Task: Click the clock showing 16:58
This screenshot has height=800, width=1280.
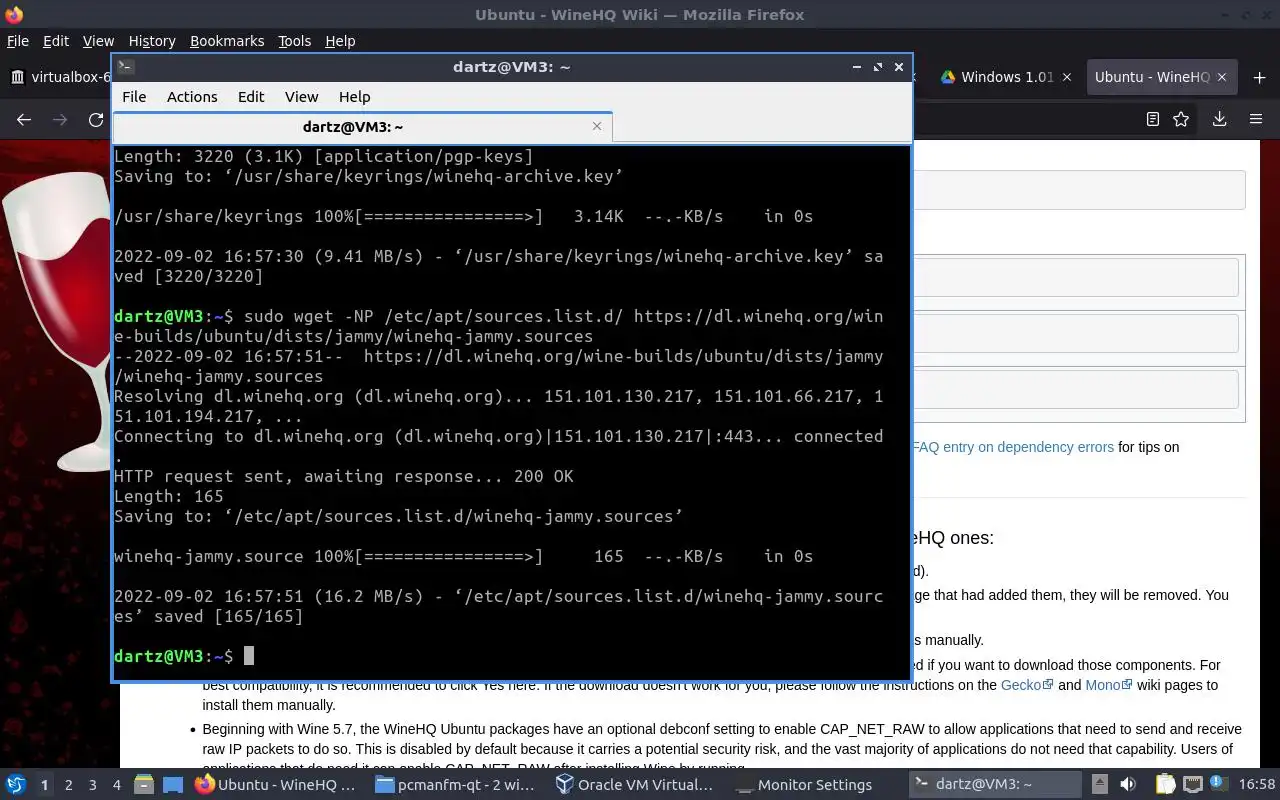Action: (x=1257, y=785)
